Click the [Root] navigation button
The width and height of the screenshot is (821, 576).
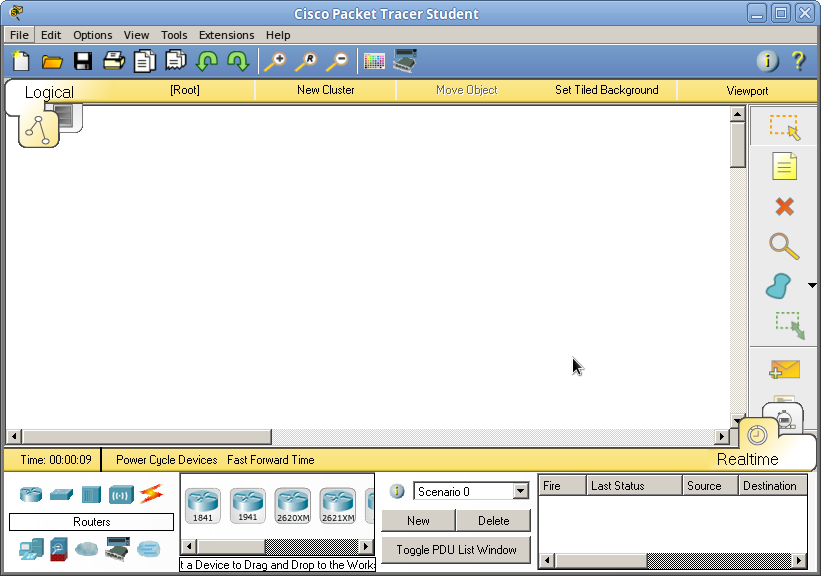185,90
